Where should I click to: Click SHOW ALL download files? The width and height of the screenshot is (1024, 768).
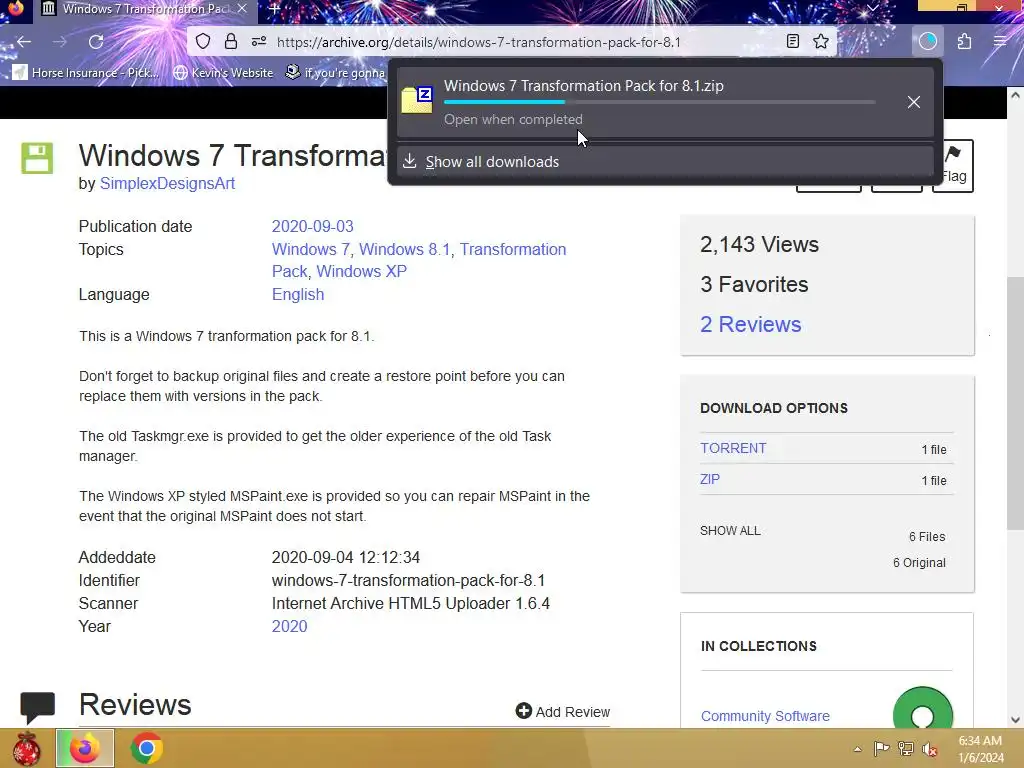pos(730,530)
